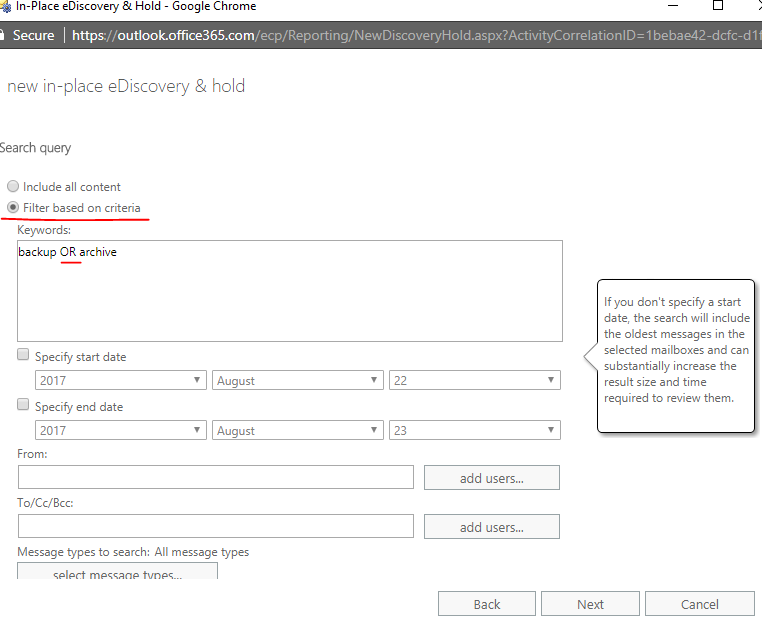Open the start date month dropdown
Image resolution: width=762 pixels, height=633 pixels.
pyautogui.click(x=297, y=380)
